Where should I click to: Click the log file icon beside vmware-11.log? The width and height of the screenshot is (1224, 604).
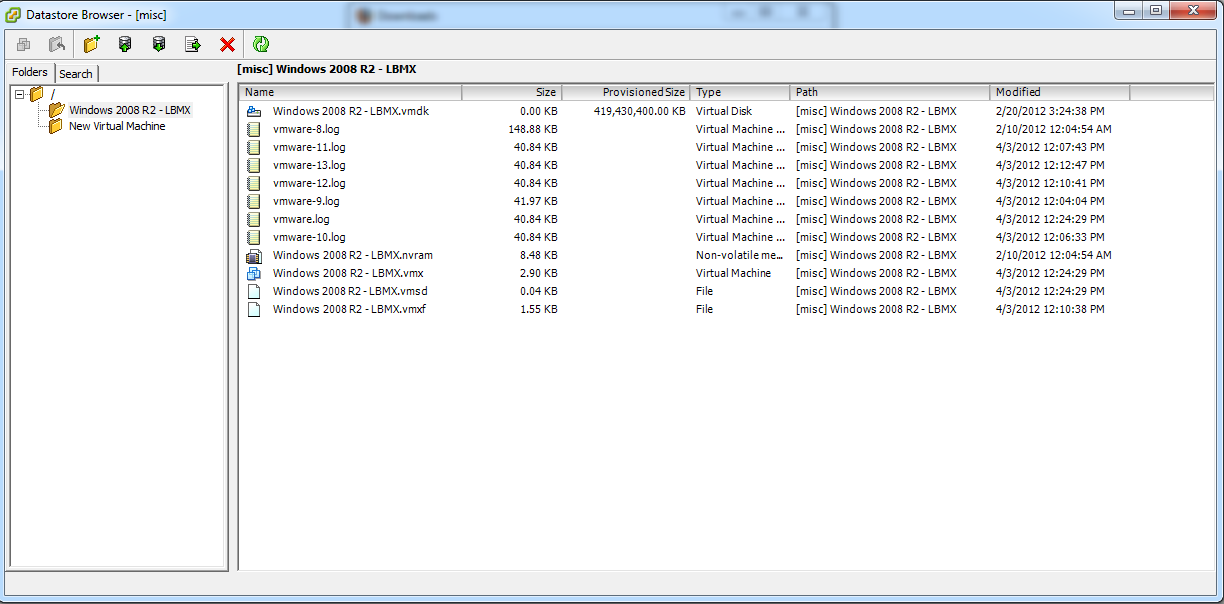(254, 147)
